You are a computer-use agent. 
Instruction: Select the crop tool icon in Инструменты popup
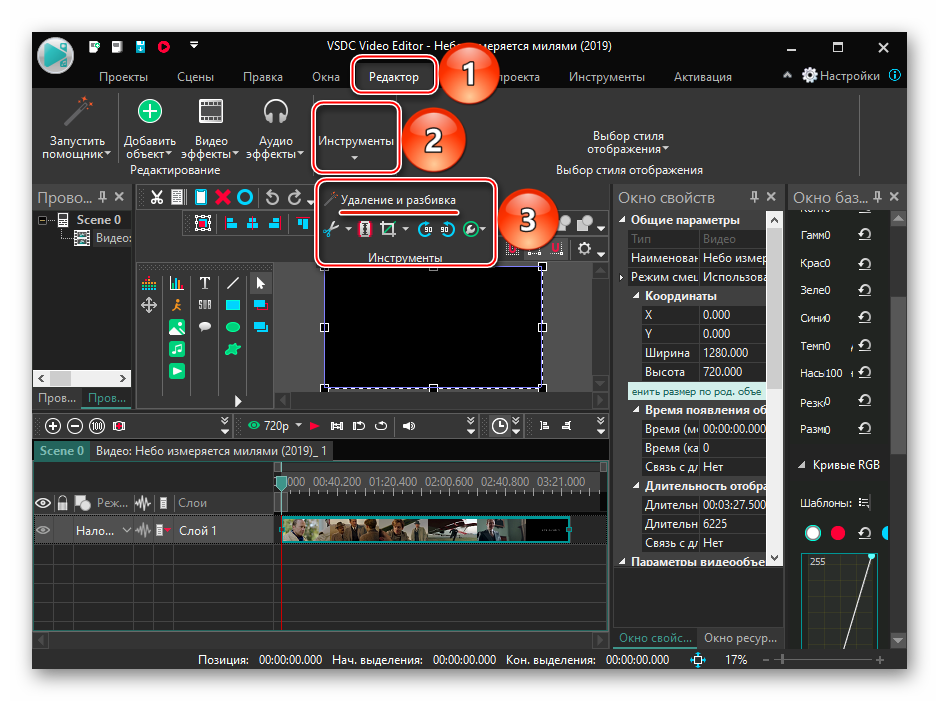coord(389,229)
